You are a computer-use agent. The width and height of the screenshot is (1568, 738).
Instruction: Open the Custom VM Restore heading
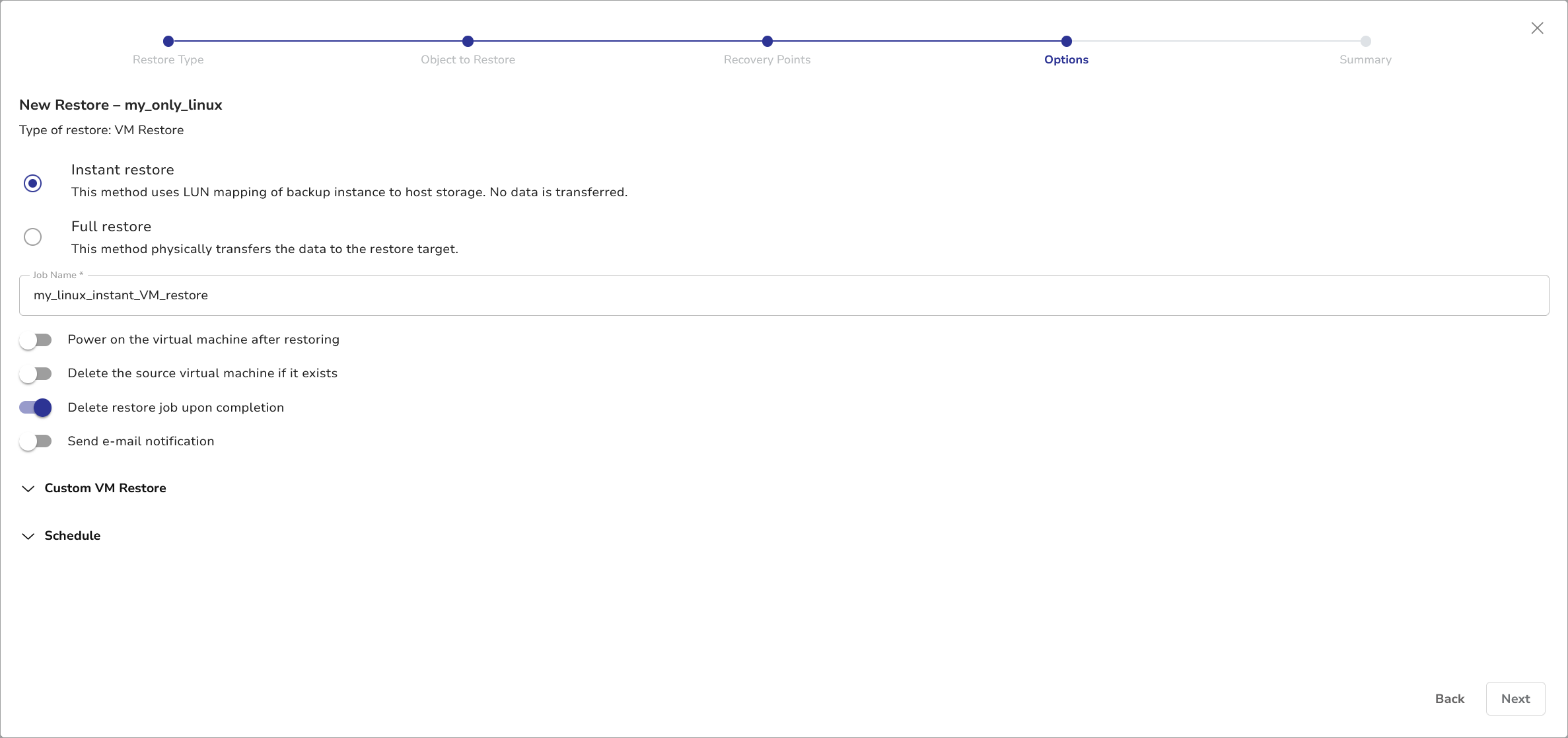coord(105,488)
